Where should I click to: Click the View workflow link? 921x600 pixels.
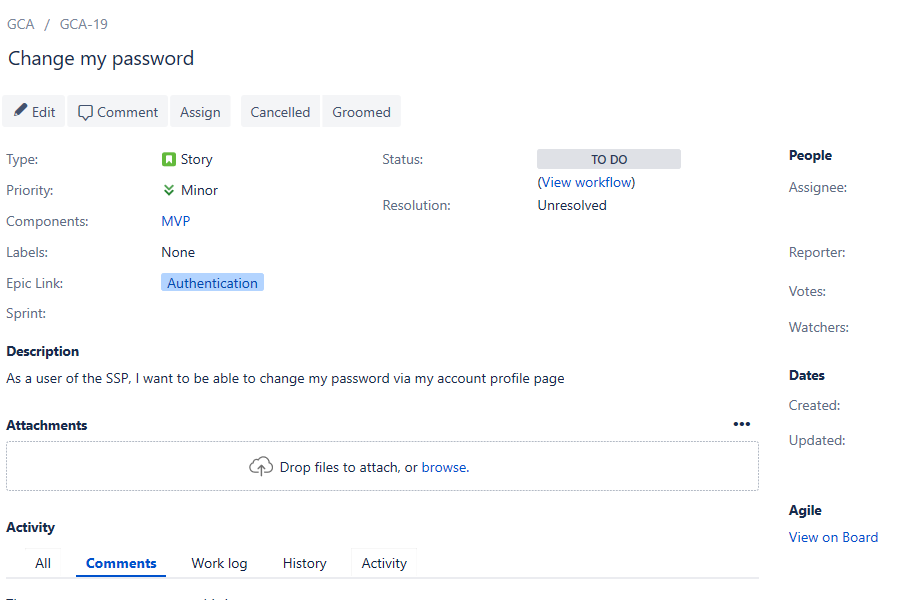pyautogui.click(x=587, y=182)
